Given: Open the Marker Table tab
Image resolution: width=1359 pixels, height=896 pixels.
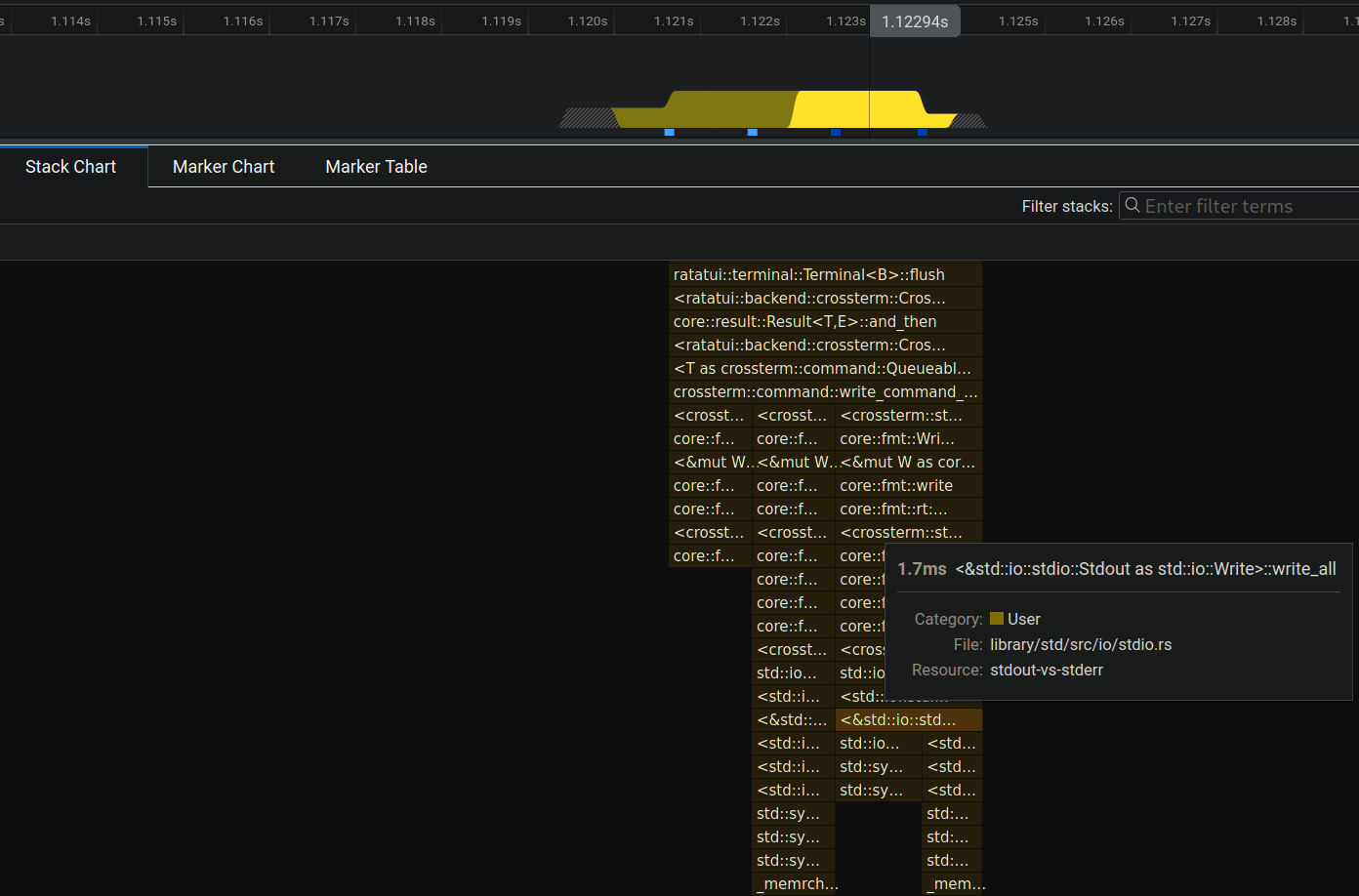Looking at the screenshot, I should 376,167.
